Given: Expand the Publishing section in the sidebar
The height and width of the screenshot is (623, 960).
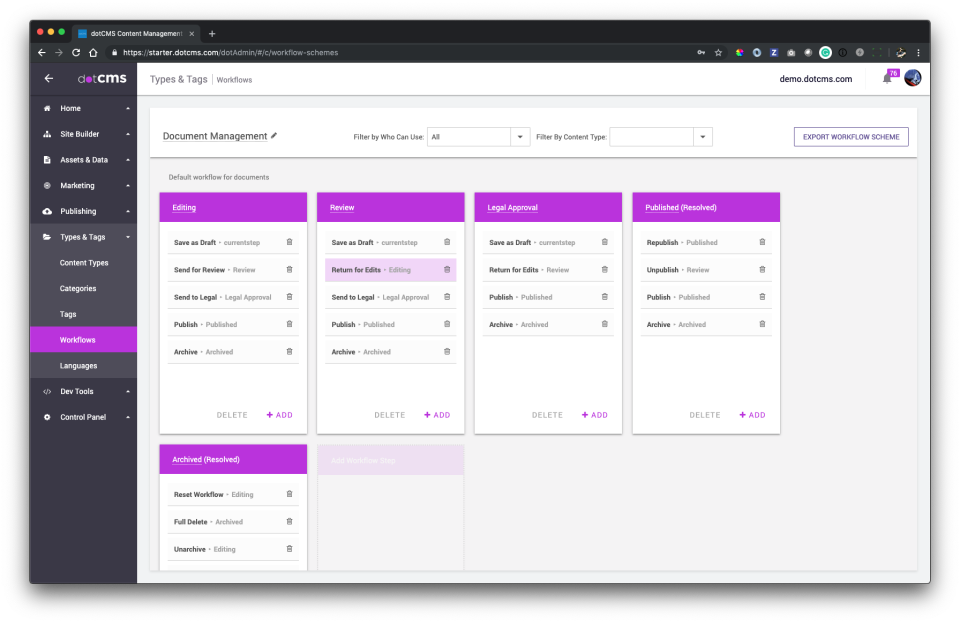Looking at the screenshot, I should pos(84,211).
